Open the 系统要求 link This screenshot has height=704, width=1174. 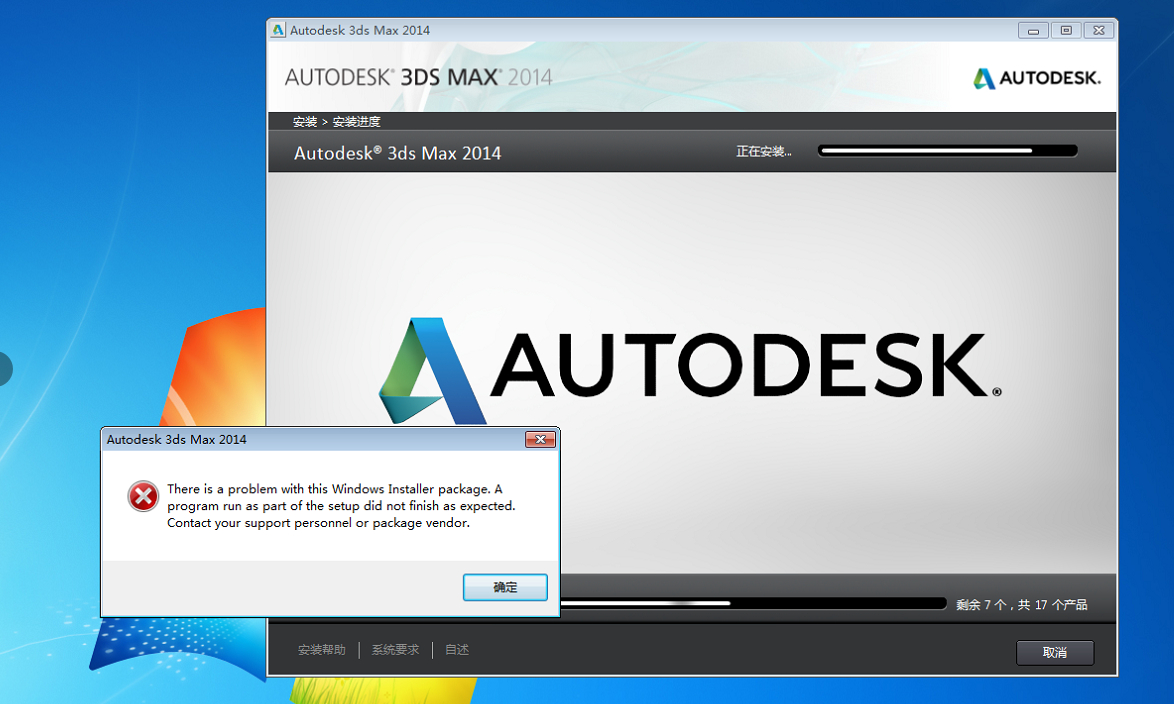click(395, 650)
